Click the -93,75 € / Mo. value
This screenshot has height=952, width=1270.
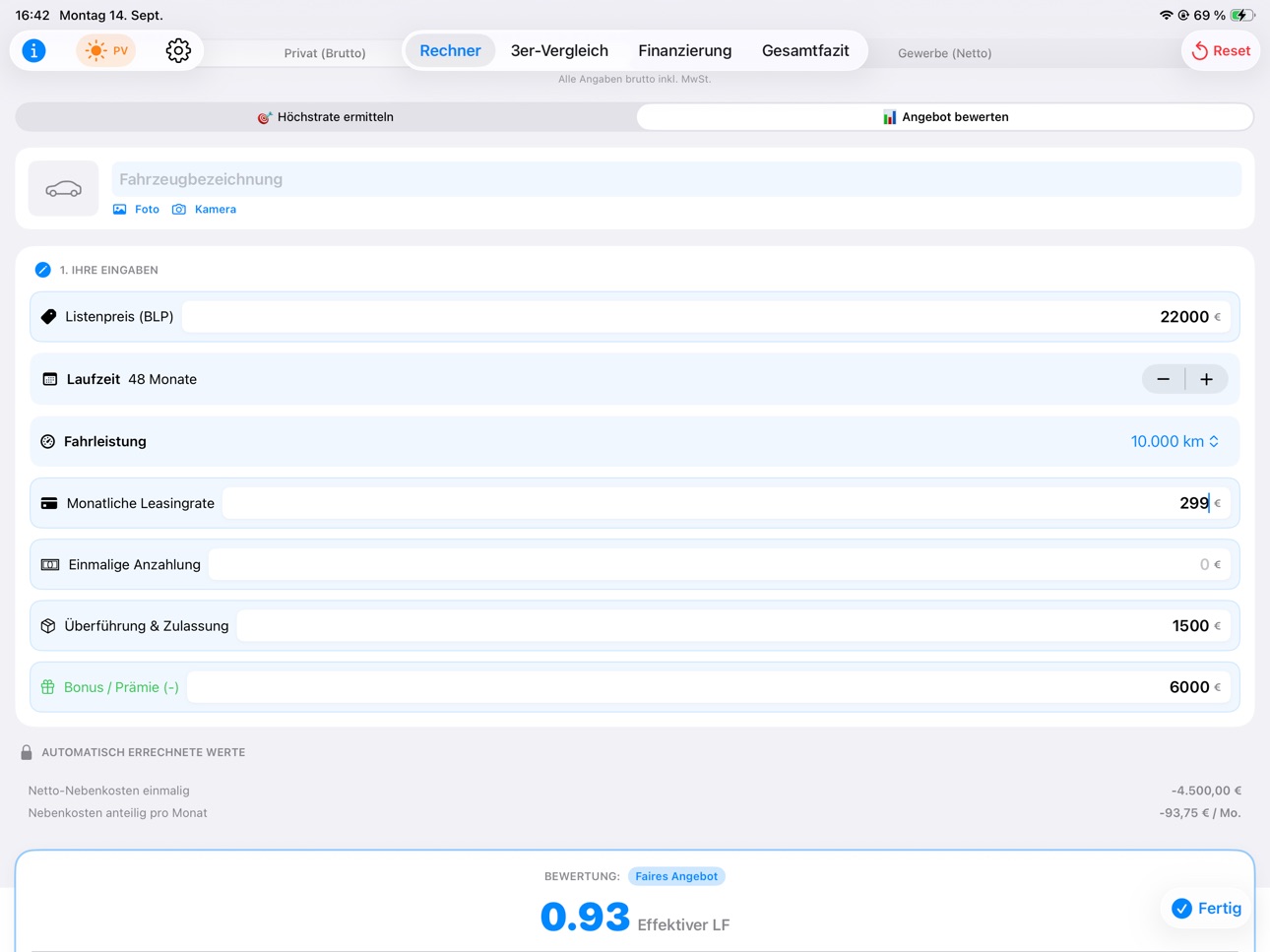click(x=1200, y=813)
